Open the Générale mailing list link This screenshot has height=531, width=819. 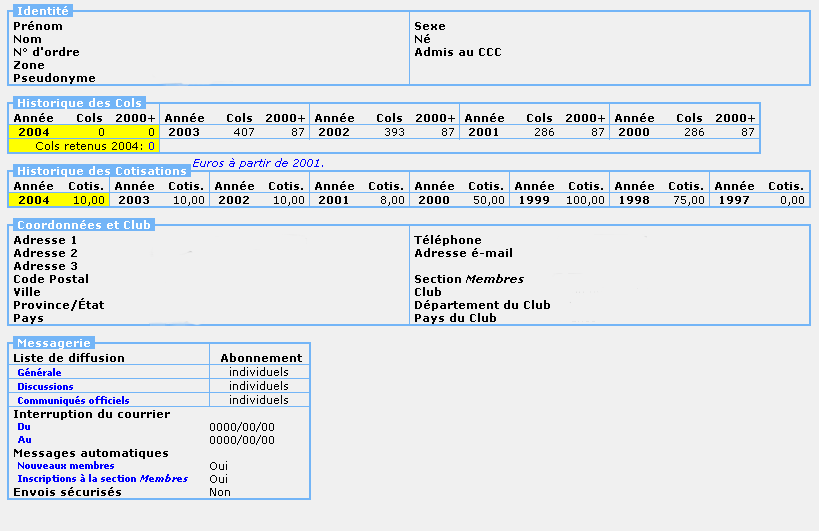[x=39, y=373]
